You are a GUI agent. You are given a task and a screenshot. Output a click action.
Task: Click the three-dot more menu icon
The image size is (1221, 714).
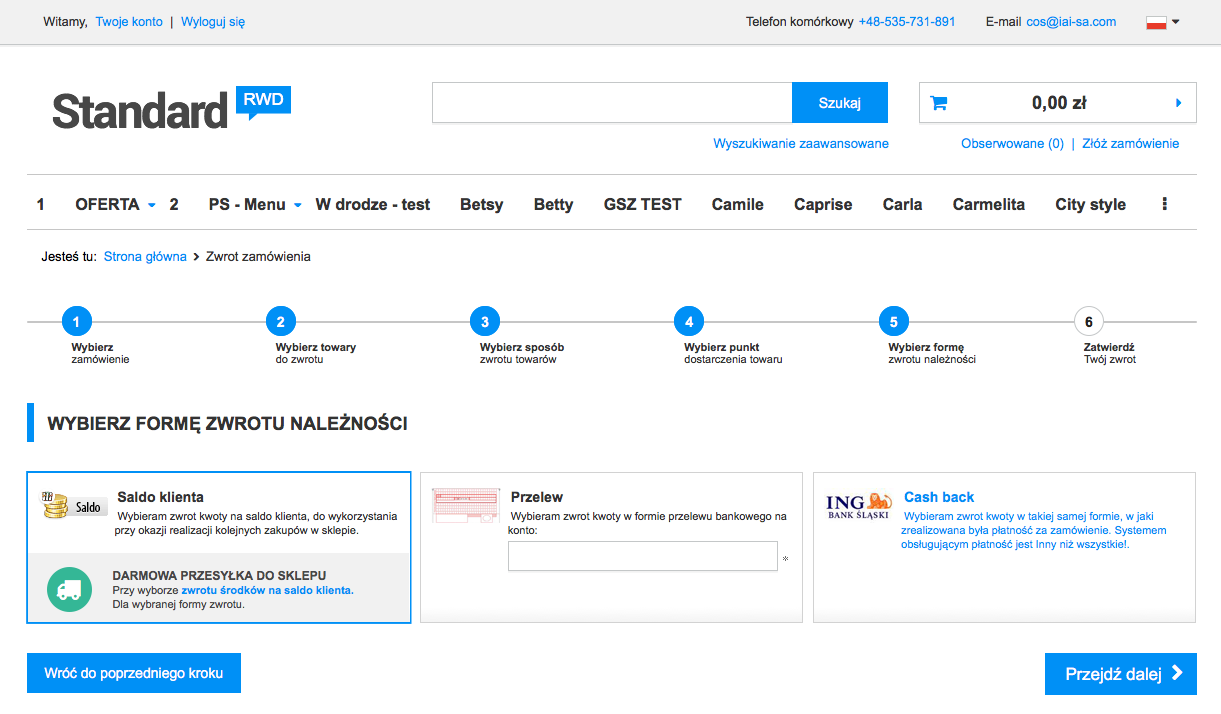1164,204
